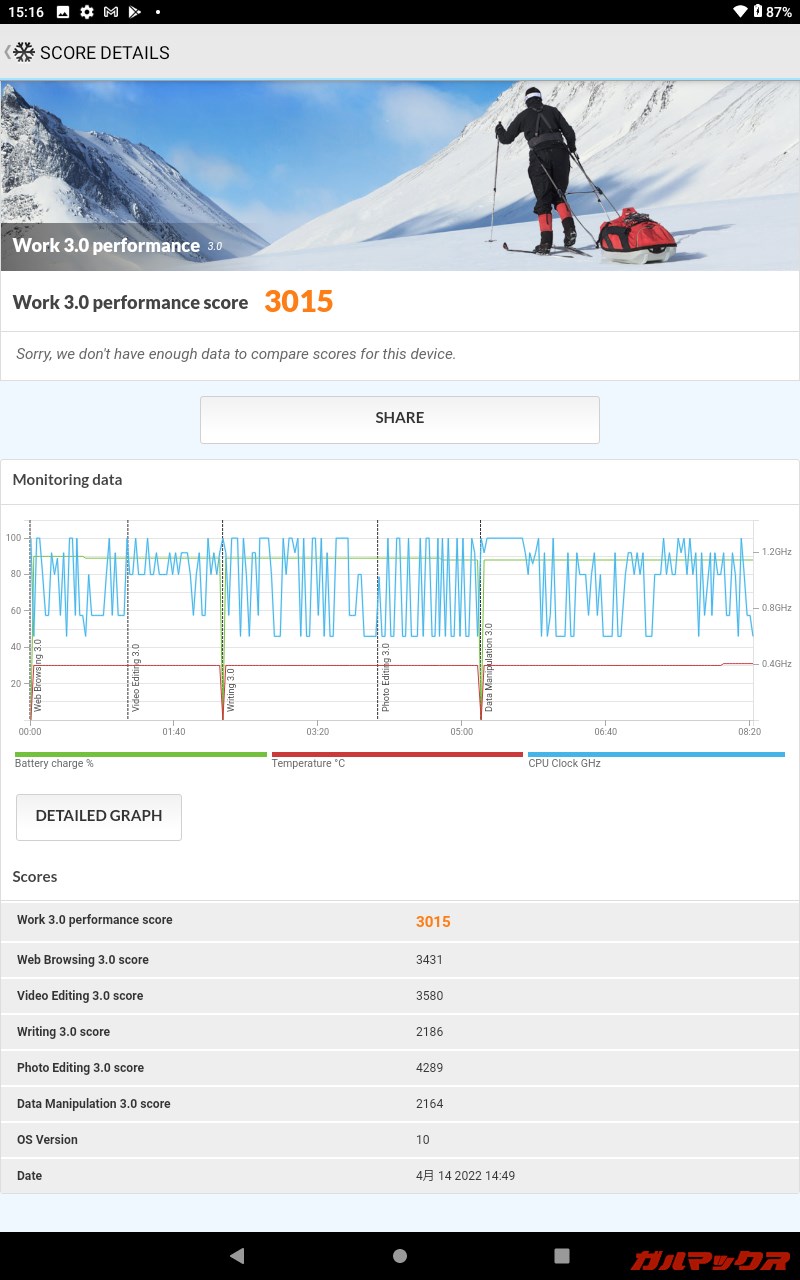
Task: Click the Photo Editing 3.0 graph marker
Action: [385, 676]
